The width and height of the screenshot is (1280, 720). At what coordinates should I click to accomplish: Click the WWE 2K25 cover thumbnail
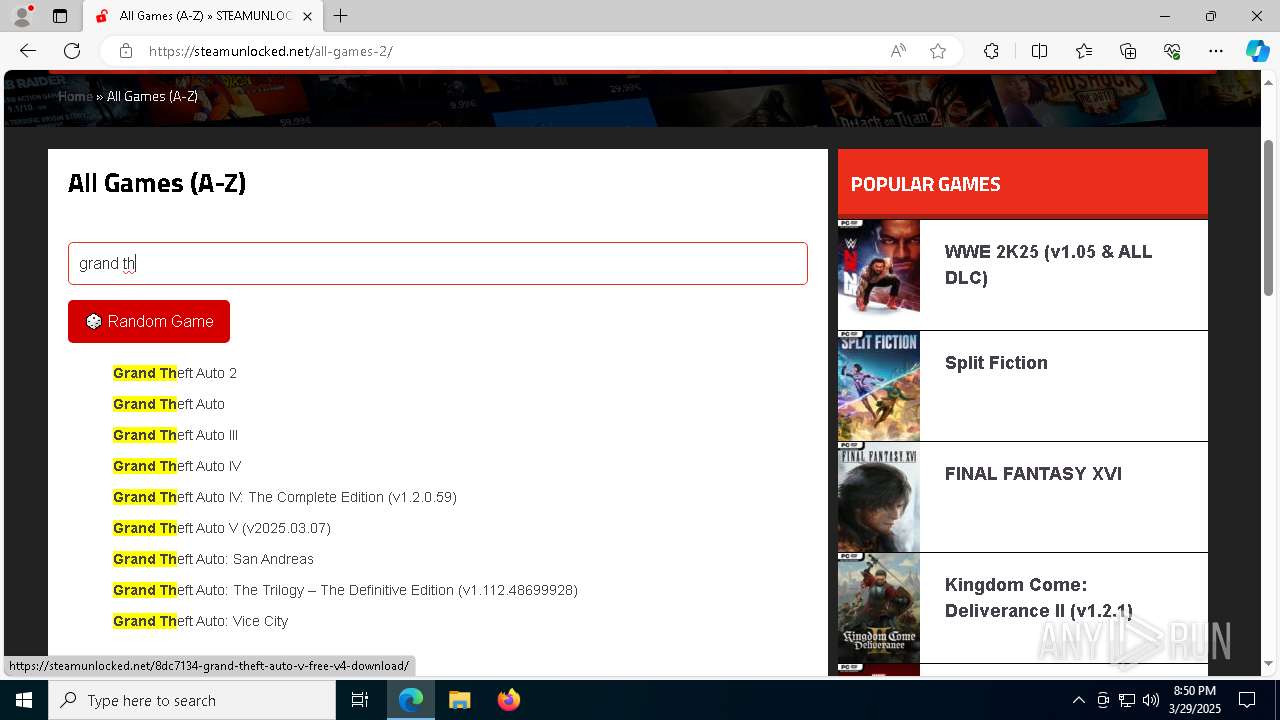pyautogui.click(x=879, y=274)
